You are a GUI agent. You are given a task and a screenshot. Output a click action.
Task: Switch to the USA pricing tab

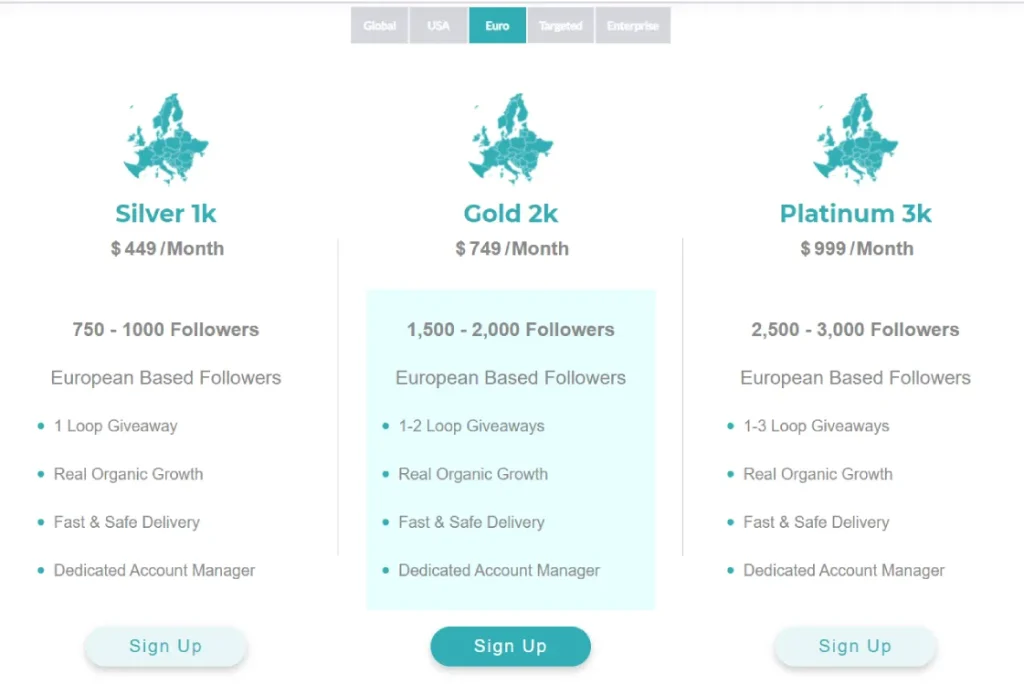(438, 25)
